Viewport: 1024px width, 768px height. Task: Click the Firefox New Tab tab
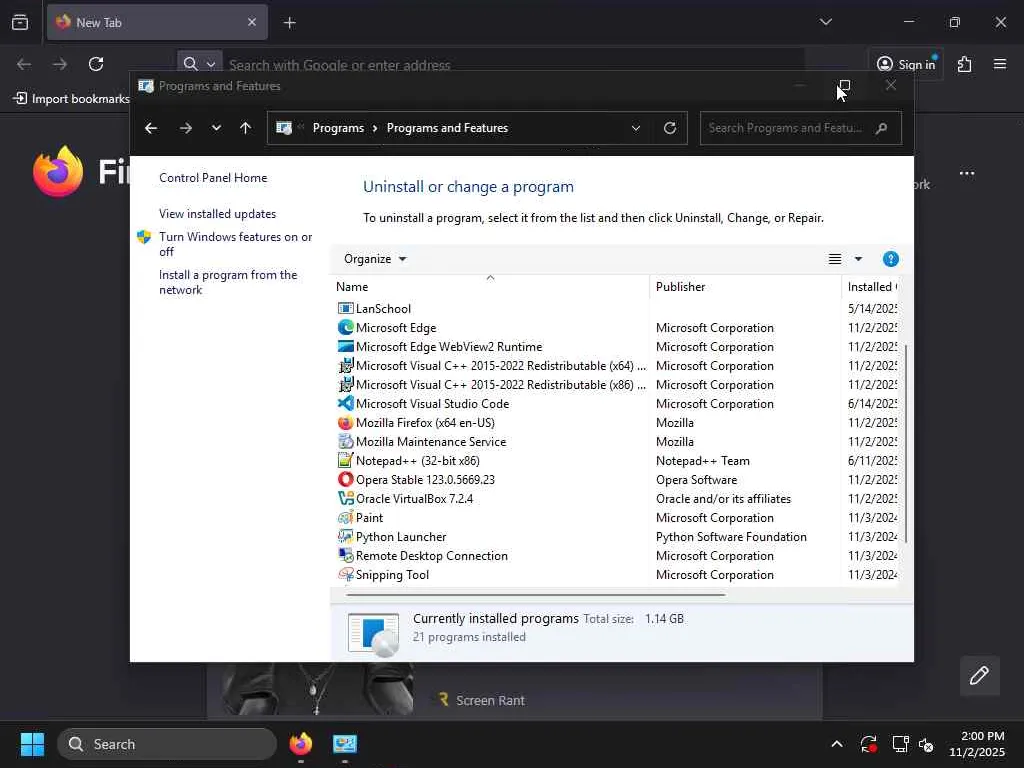coord(157,22)
